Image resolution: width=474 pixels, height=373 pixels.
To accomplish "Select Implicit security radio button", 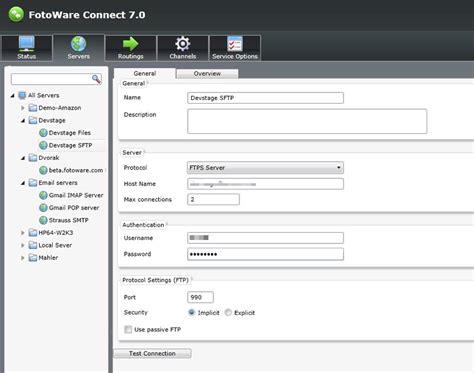I will coord(192,312).
